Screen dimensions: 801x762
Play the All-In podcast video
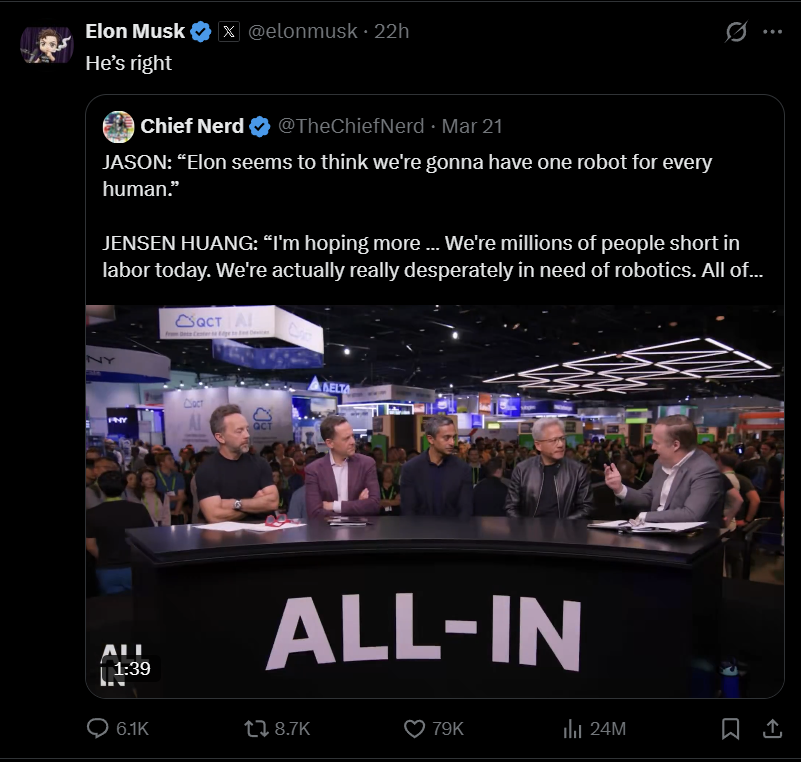434,500
